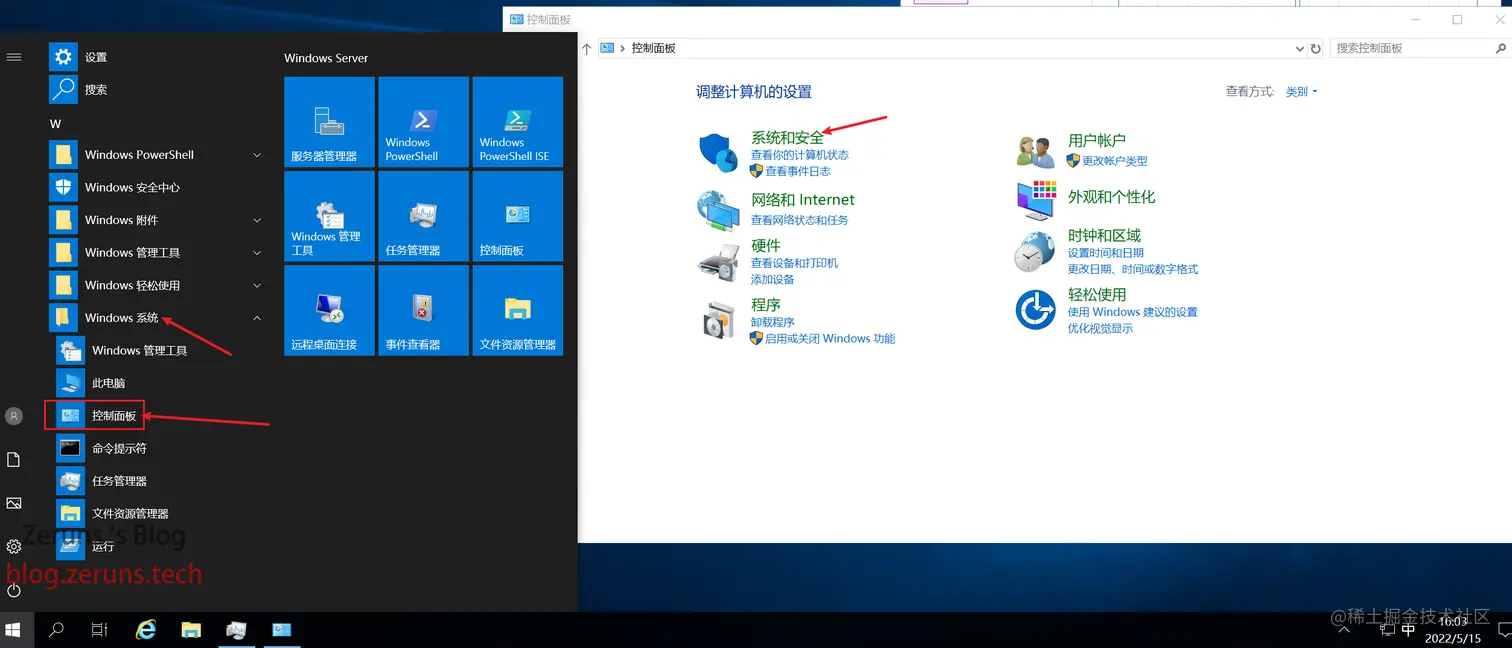Open 网络和 Internet category link

click(x=803, y=200)
